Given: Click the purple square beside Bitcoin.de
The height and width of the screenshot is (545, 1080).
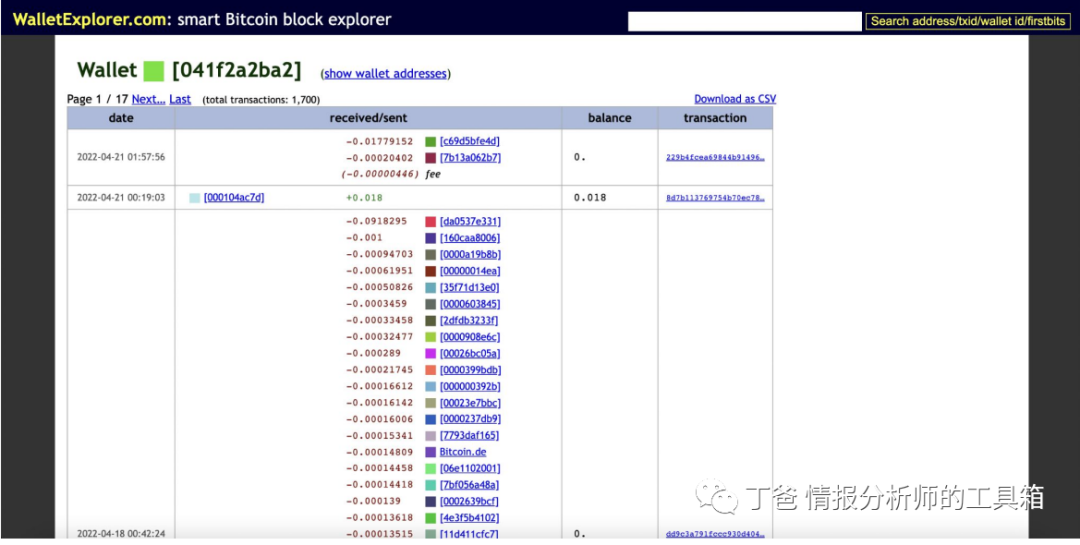Looking at the screenshot, I should tap(430, 452).
